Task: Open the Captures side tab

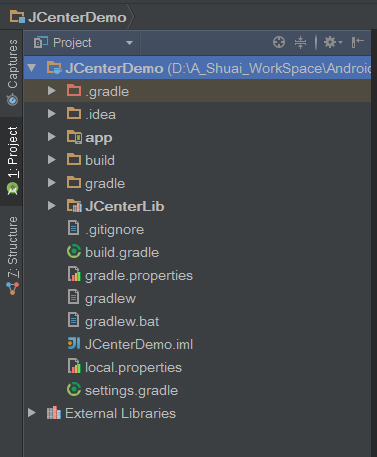Action: coord(12,72)
